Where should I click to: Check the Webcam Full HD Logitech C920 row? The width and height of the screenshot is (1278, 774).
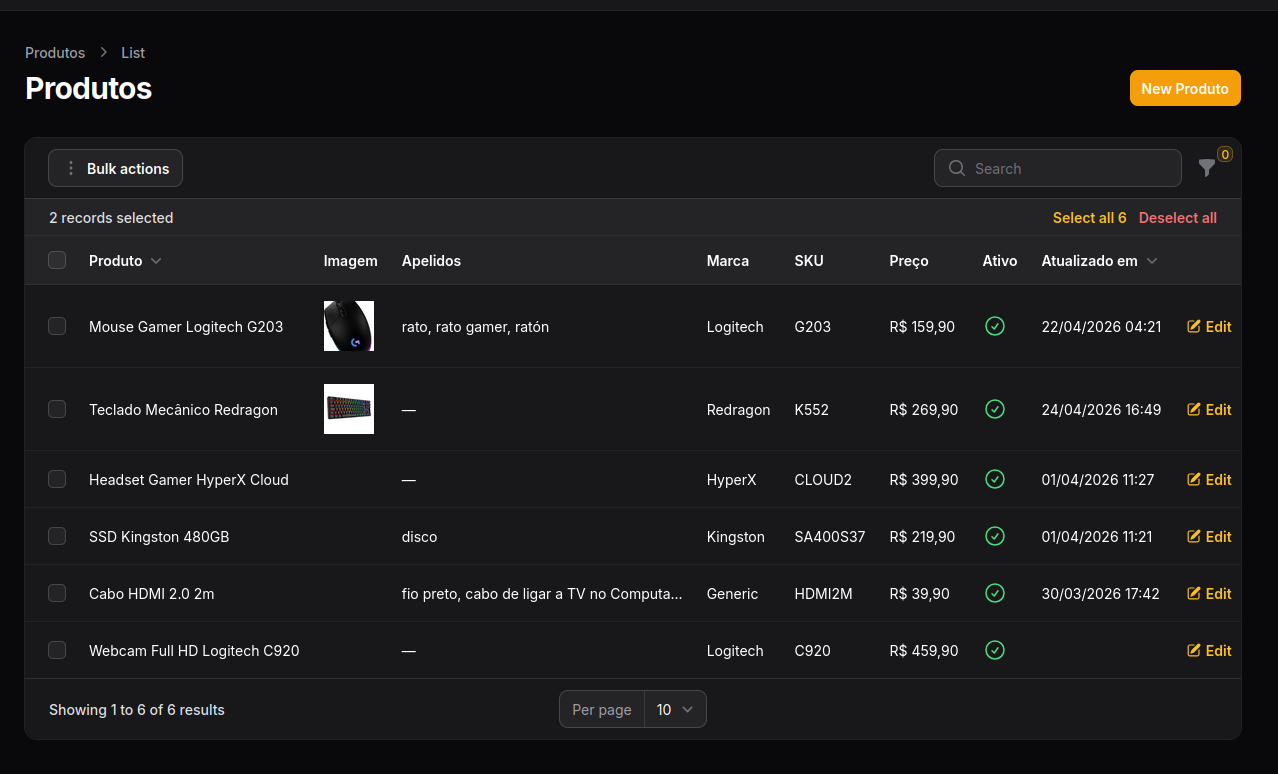[x=57, y=650]
